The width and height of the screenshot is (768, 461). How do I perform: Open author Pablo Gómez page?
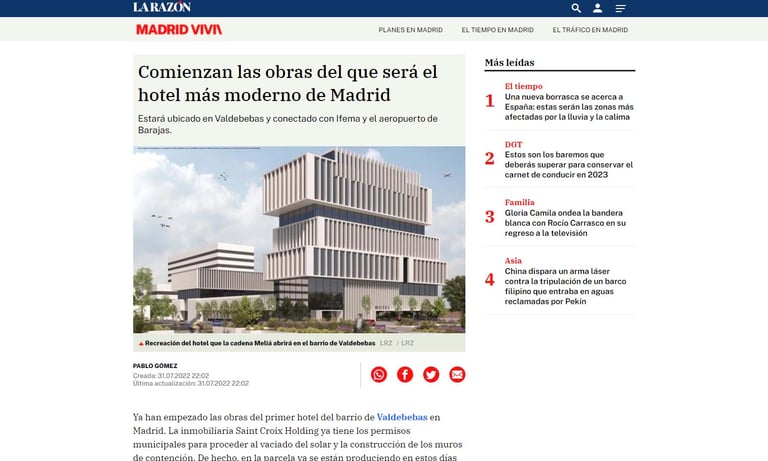pos(155,366)
